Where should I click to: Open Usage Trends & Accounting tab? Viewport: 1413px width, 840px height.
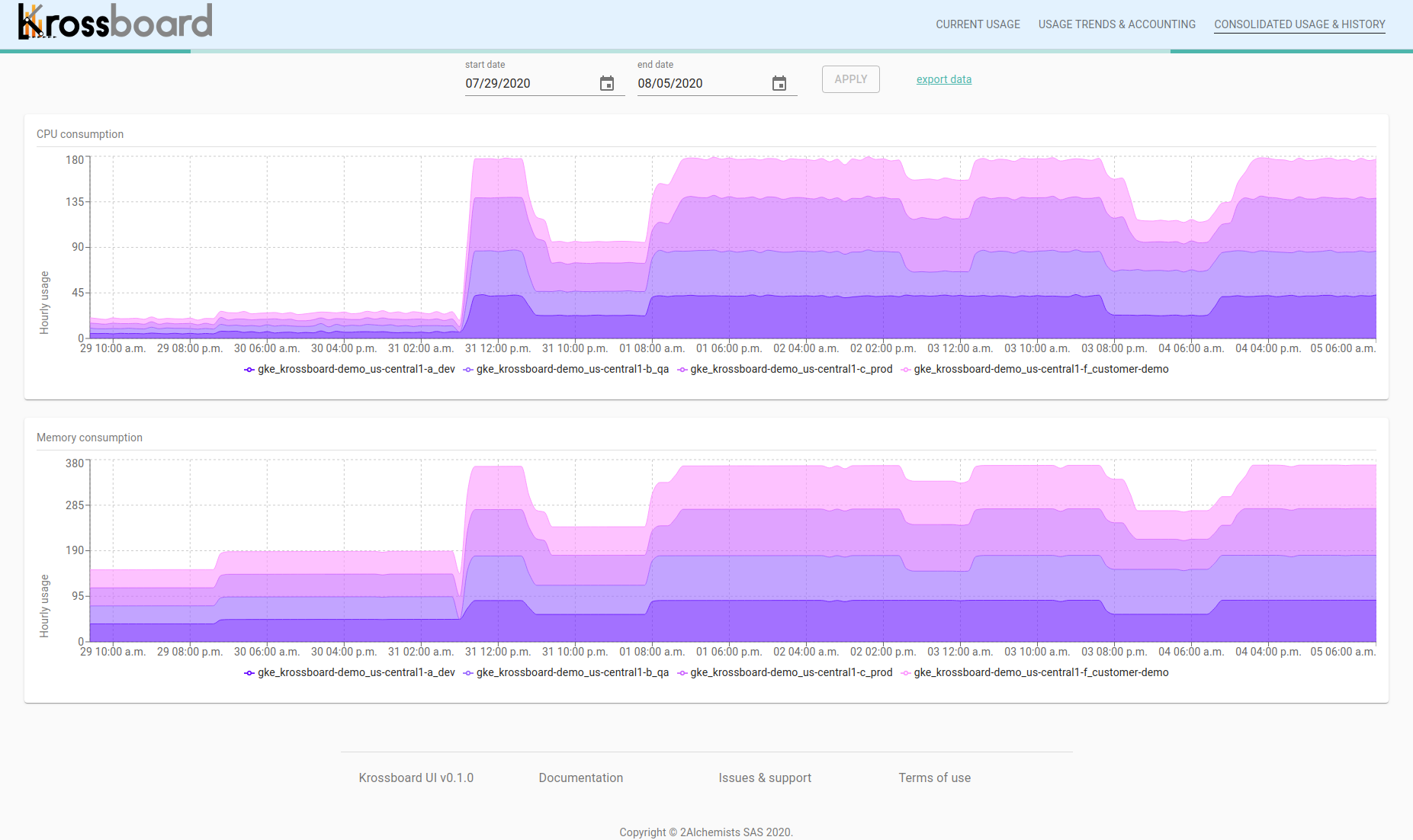pos(1116,24)
